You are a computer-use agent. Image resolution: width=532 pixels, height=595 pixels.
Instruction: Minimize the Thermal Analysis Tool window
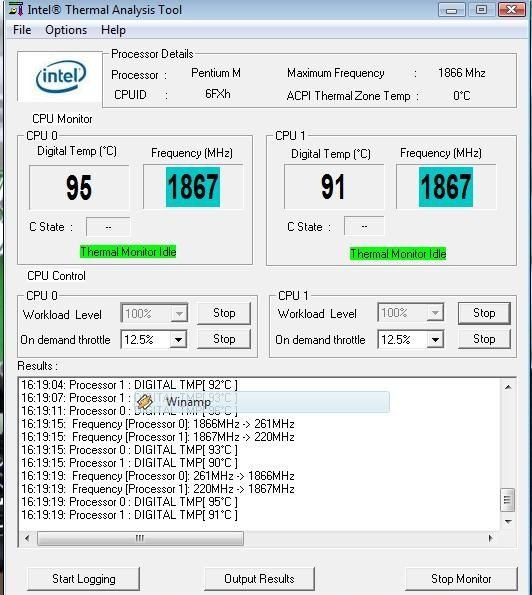click(x=452, y=9)
